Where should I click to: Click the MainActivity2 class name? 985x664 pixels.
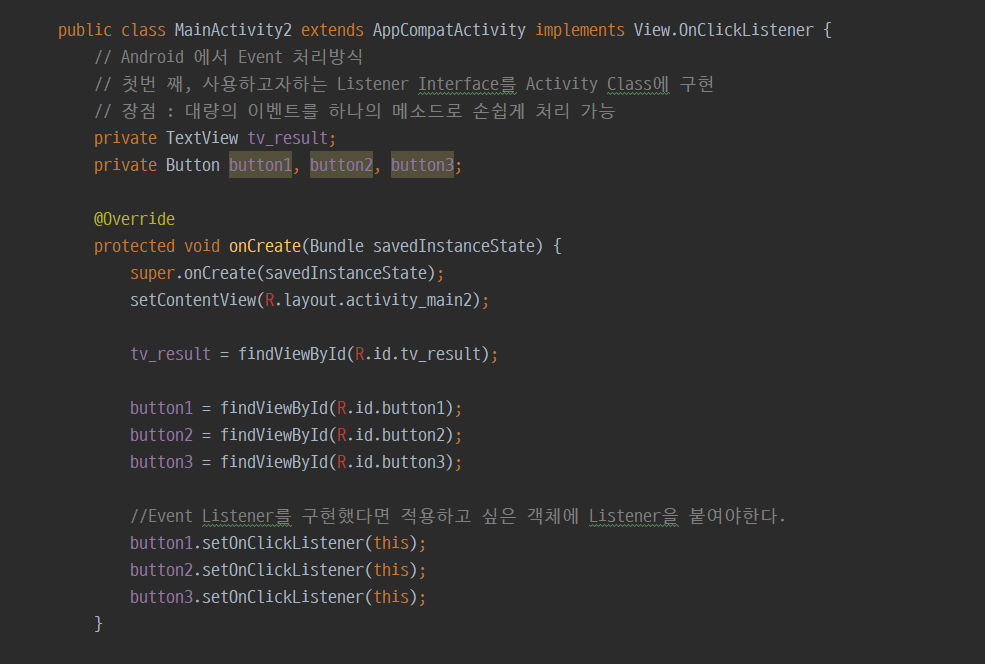click(x=233, y=30)
